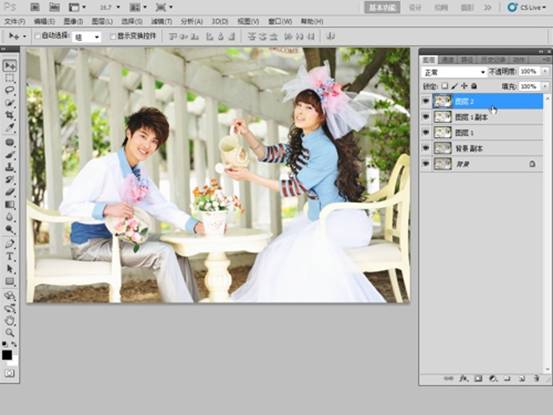The image size is (553, 415).
Task: Open the 滤镜(T) menu
Action: point(162,22)
